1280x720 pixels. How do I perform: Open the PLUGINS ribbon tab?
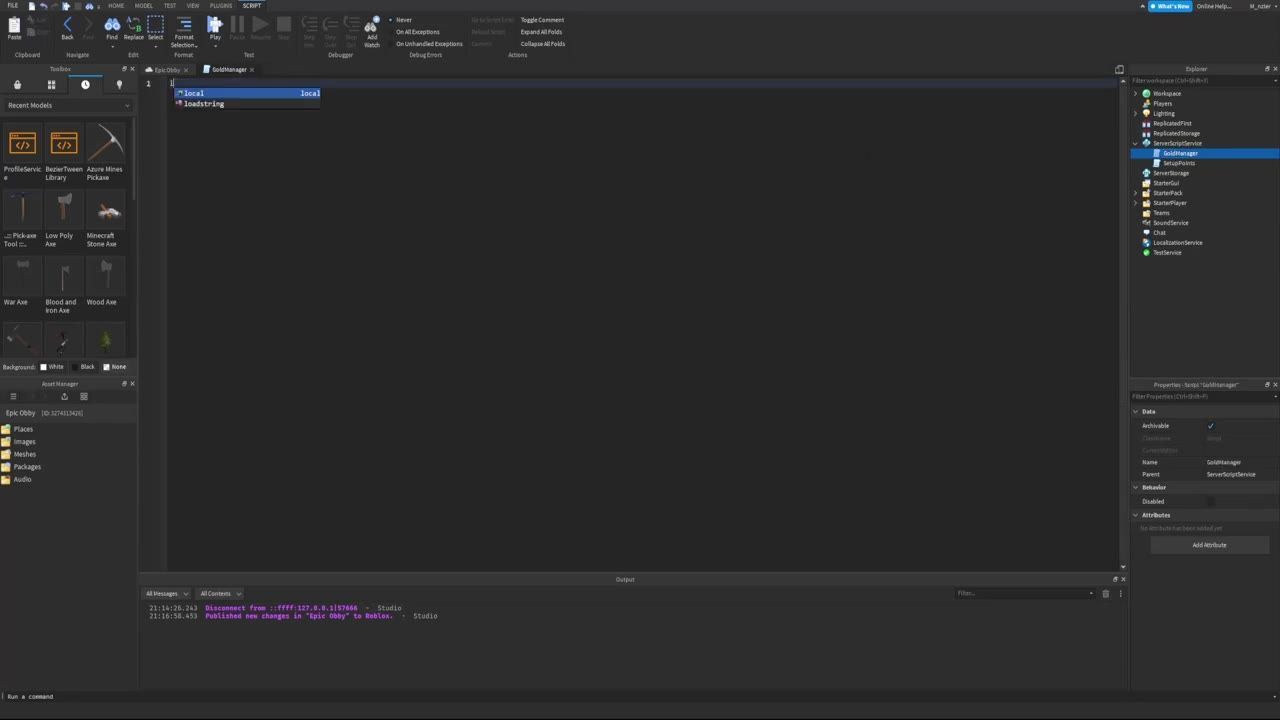221,5
